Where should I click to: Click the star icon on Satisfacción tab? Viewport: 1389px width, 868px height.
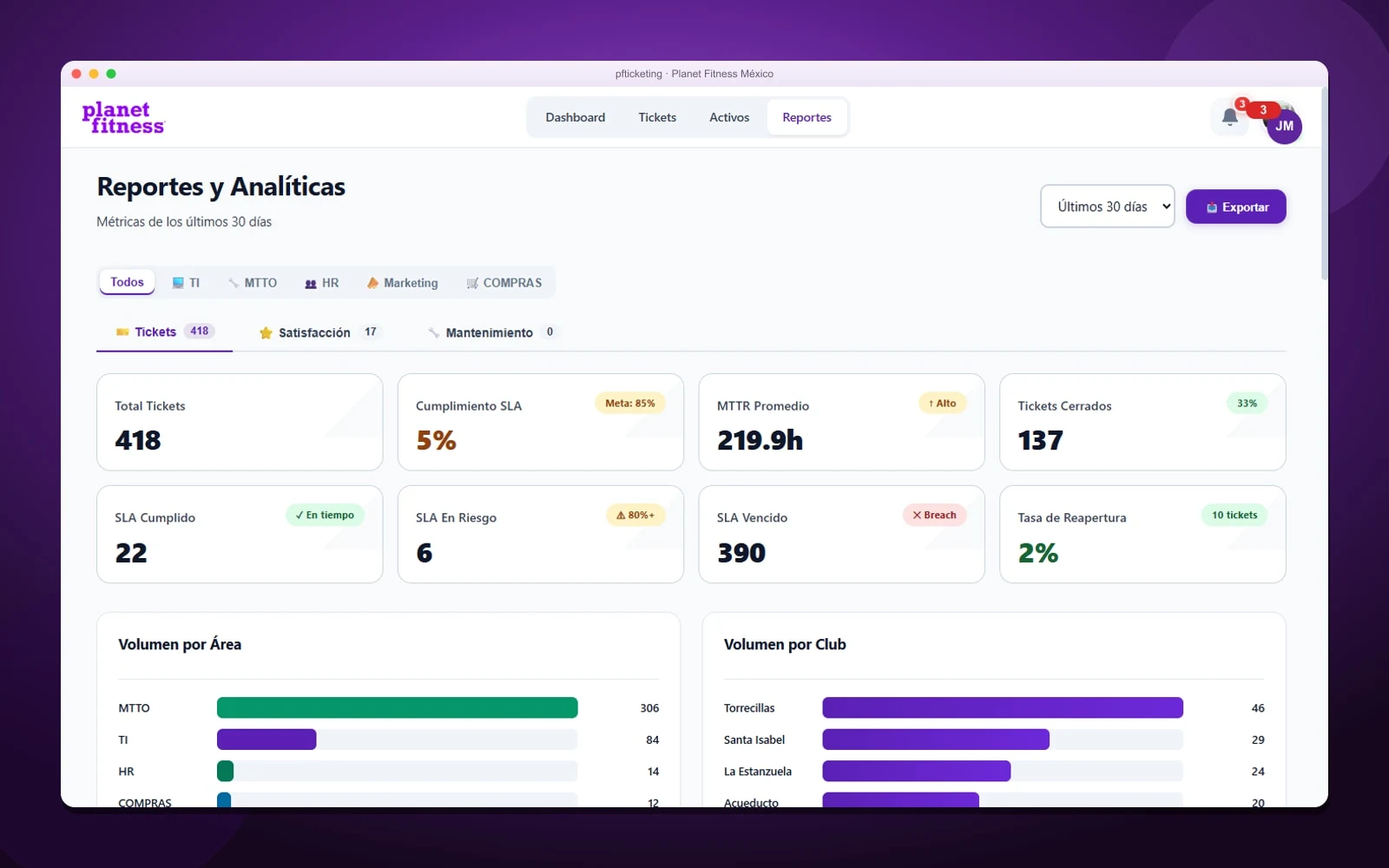(x=266, y=332)
